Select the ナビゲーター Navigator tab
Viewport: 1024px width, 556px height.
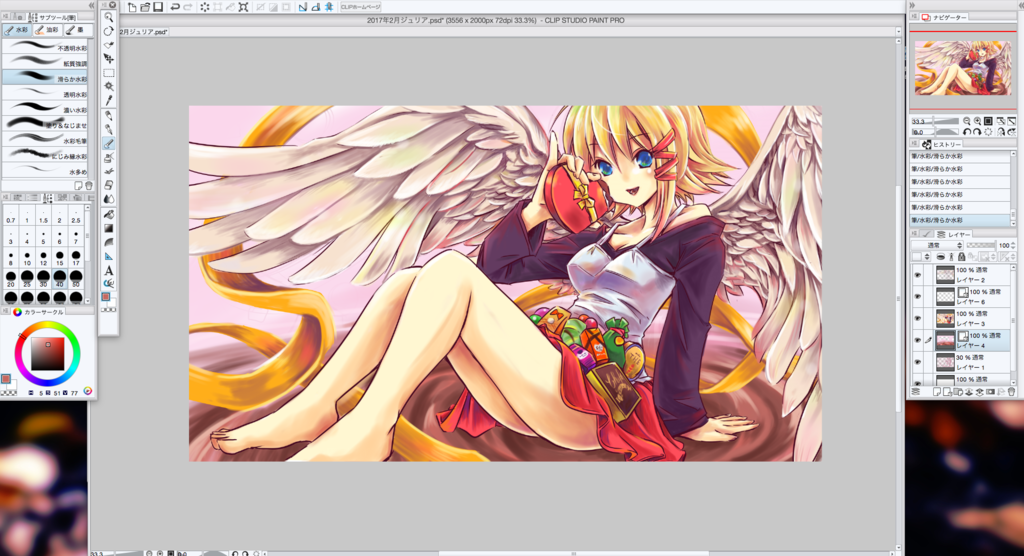(944, 17)
